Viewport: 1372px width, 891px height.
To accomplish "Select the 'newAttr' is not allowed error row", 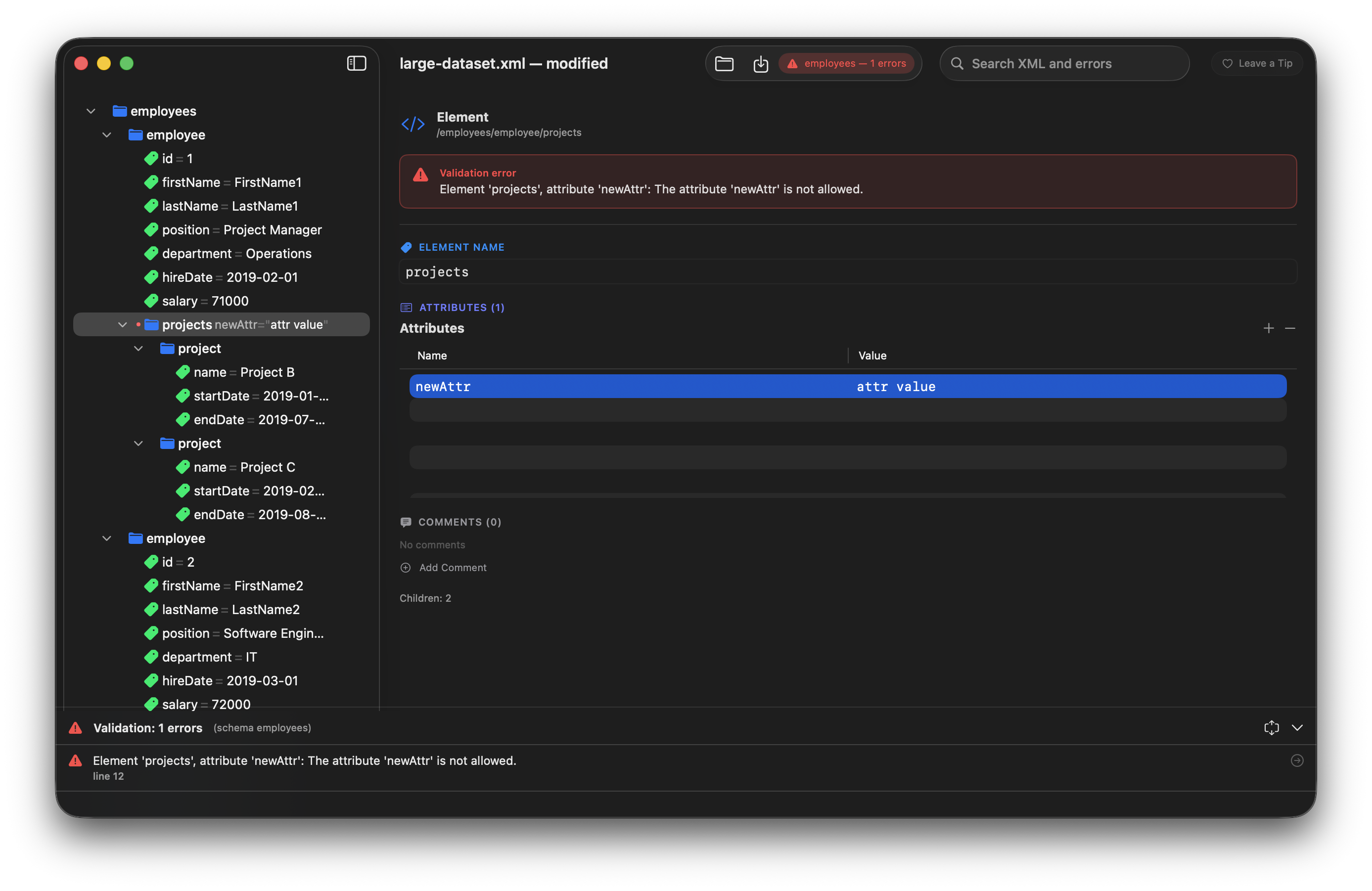I will pos(686,768).
